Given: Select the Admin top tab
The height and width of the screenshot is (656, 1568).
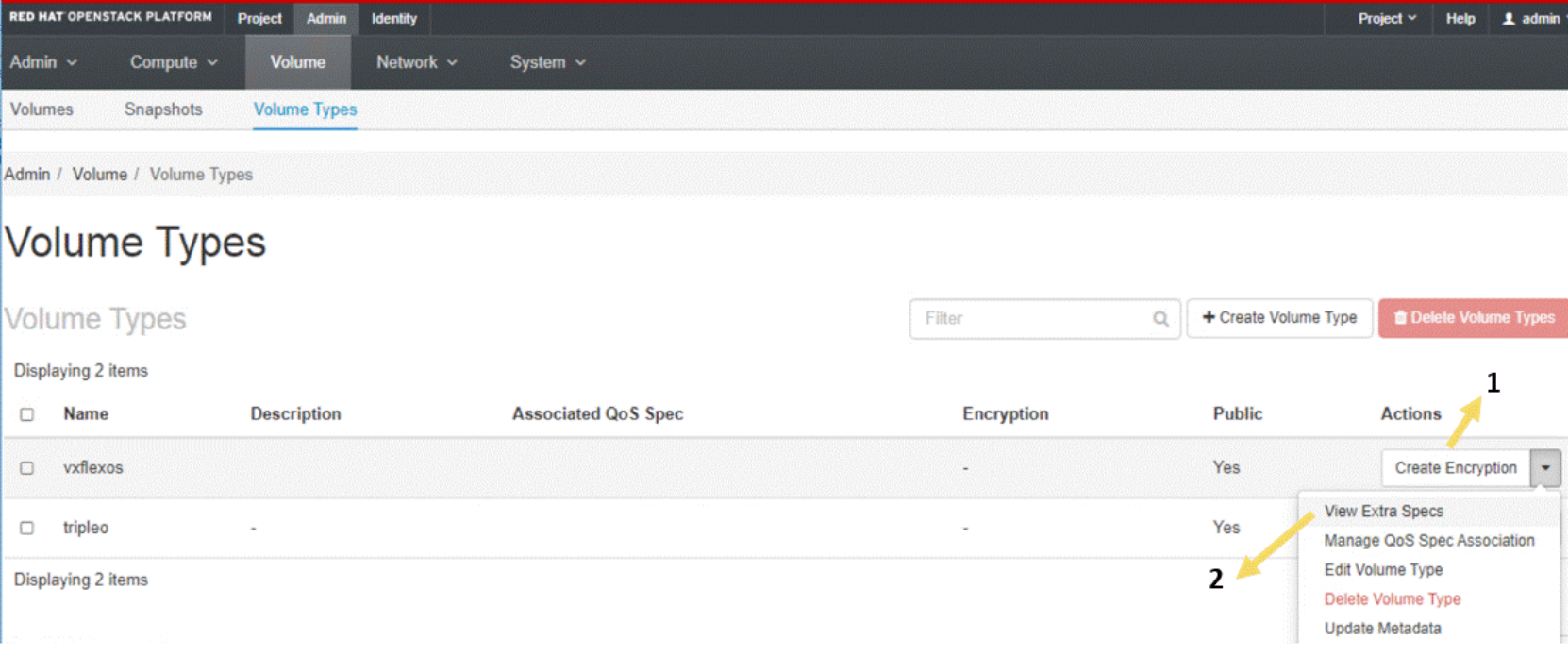Looking at the screenshot, I should (x=326, y=19).
